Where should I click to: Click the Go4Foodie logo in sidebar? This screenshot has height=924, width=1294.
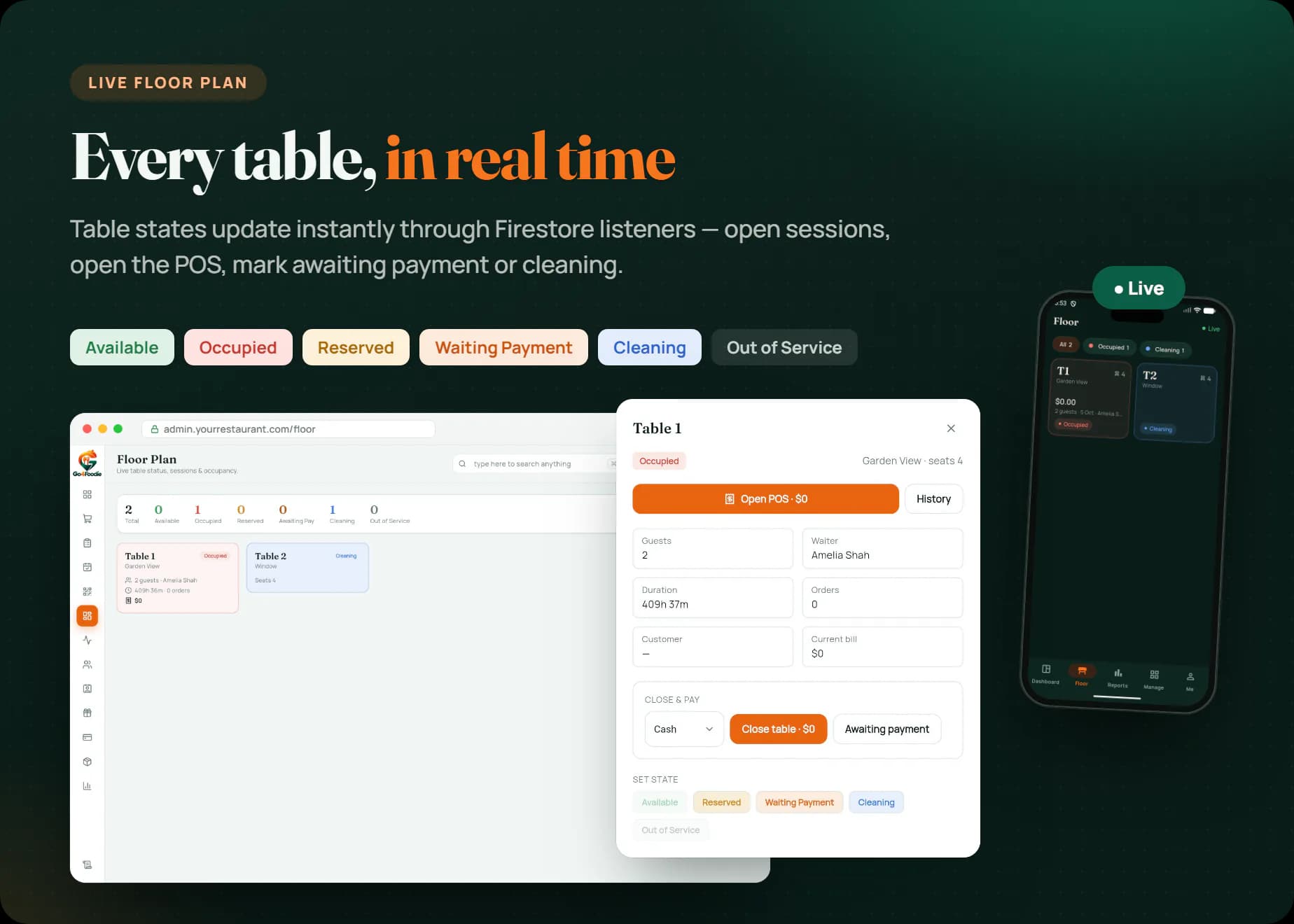tap(87, 463)
